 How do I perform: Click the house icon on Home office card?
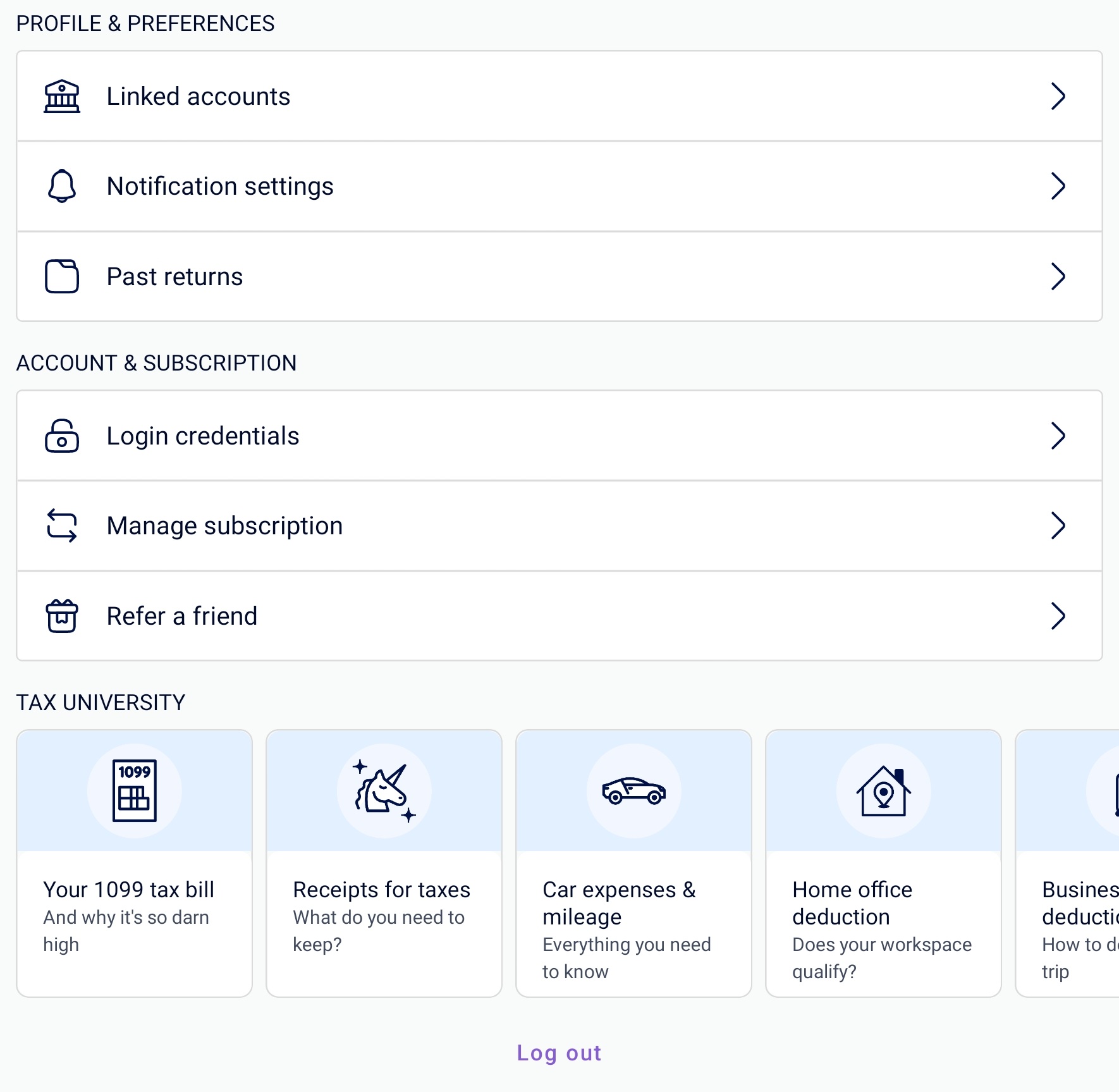[883, 790]
